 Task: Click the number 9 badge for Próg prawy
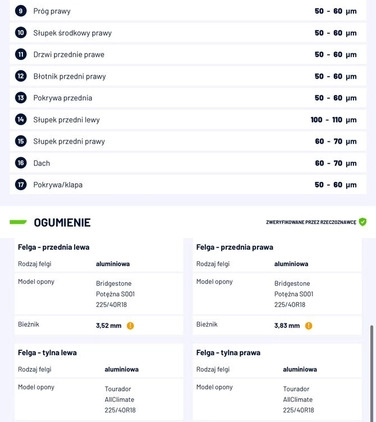pos(21,11)
